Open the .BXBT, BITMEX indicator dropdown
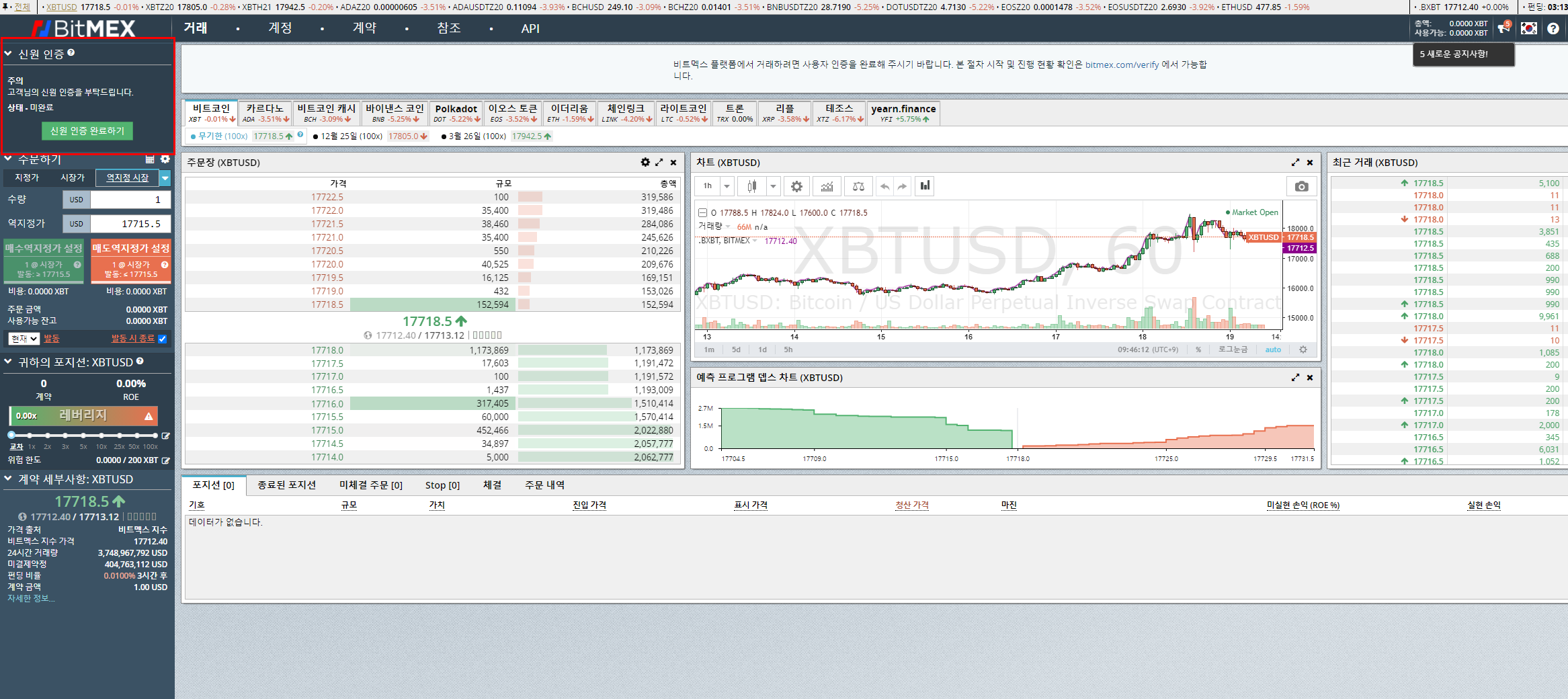The image size is (1568, 699). tap(755, 241)
